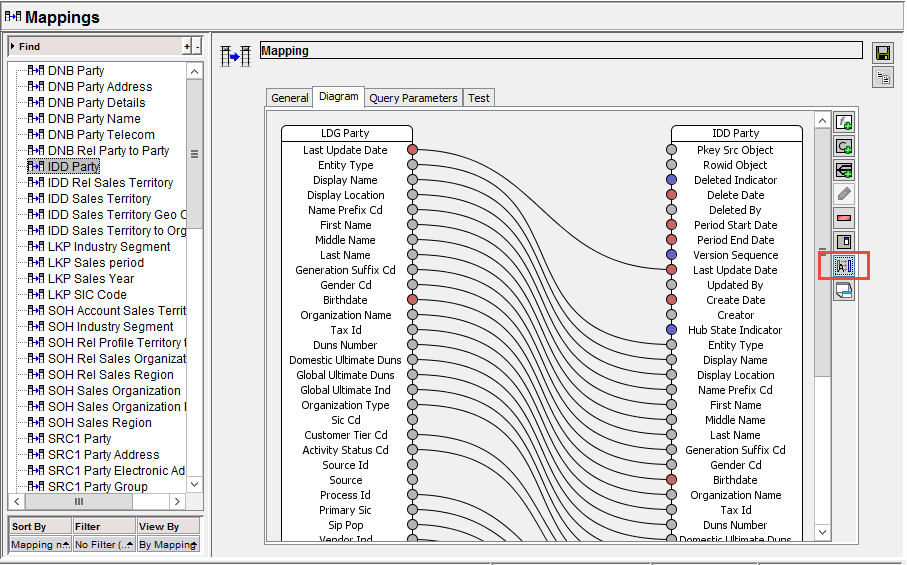Screen dimensions: 907x565
Task: Click the red port of Create Date
Action: coord(671,300)
